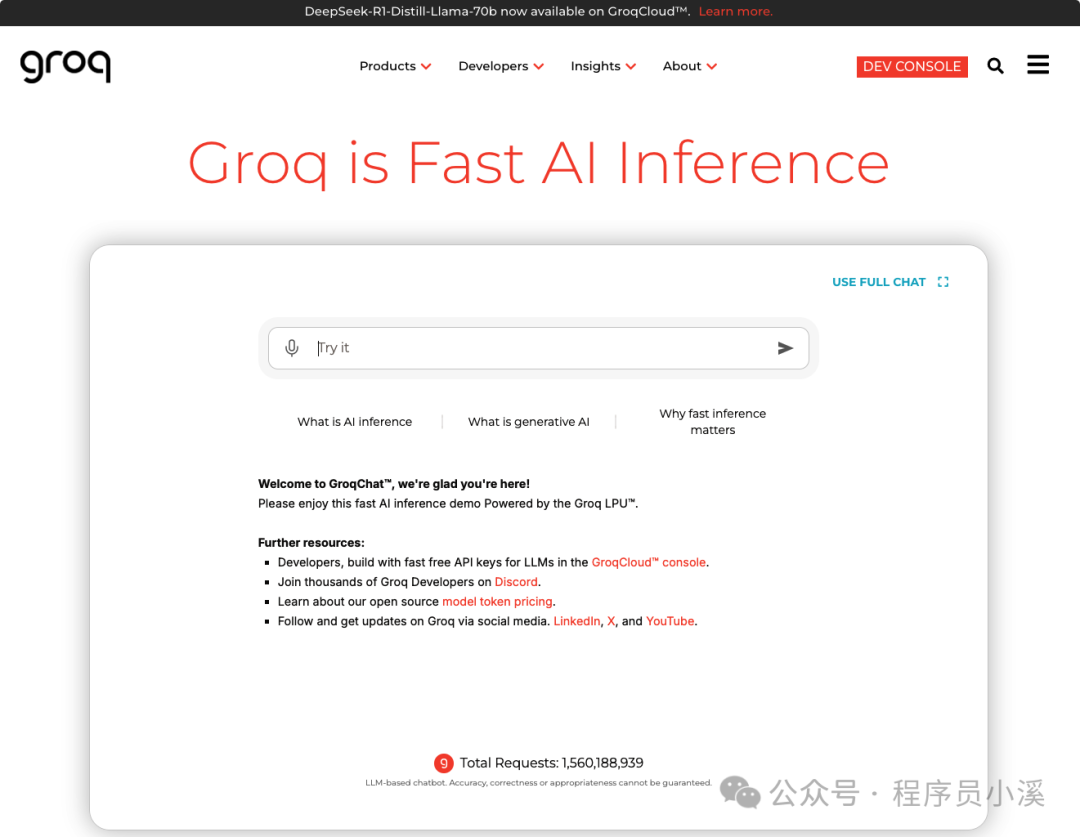
Task: Open the Discord link
Action: click(515, 581)
